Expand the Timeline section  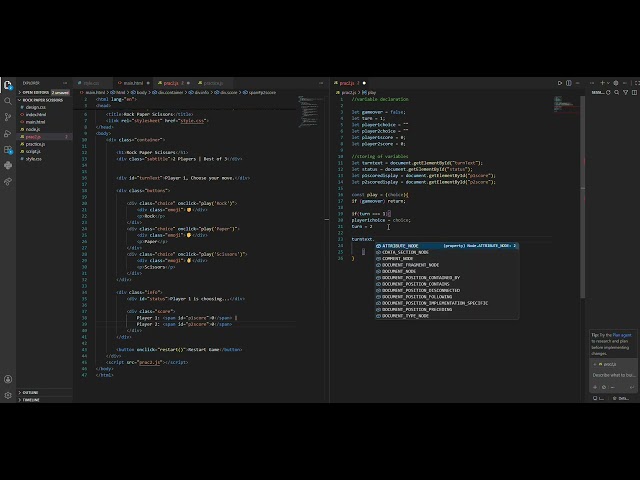point(44,400)
